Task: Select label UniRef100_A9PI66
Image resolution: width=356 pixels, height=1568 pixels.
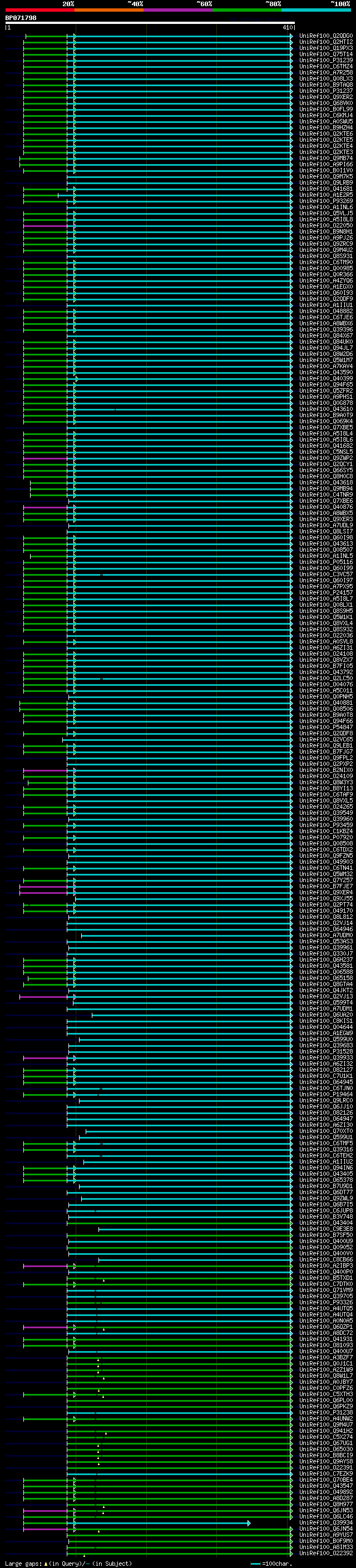Action: pos(326,164)
